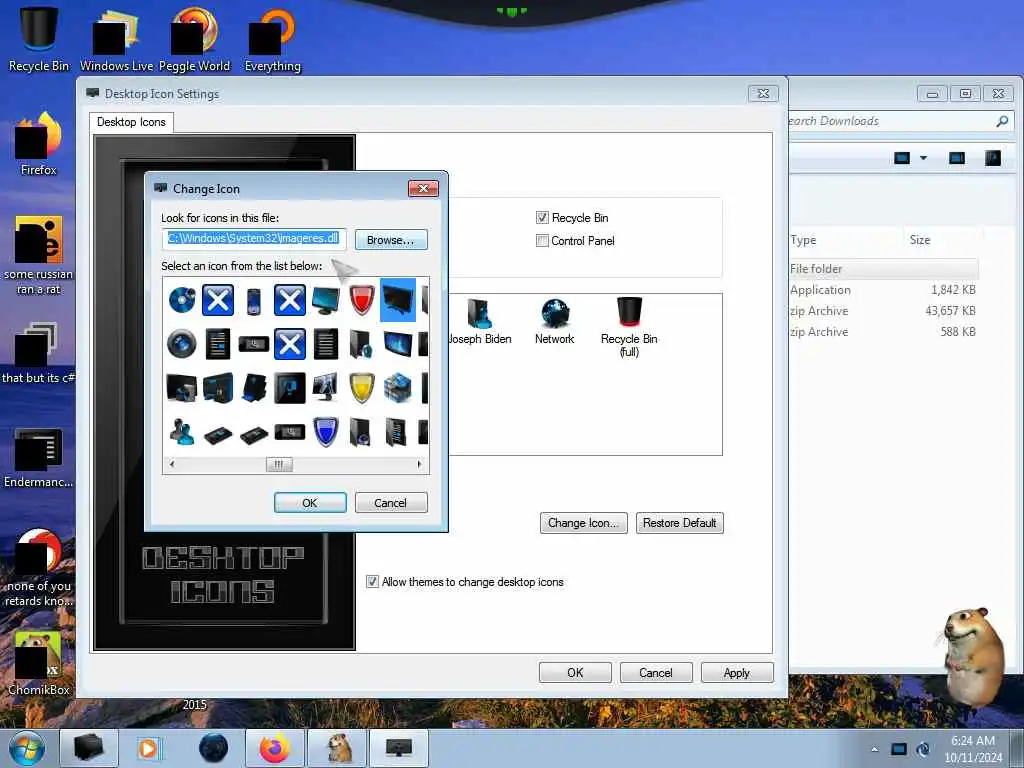Enable the Control Panel checkbox
This screenshot has width=1024, height=768.
point(542,240)
